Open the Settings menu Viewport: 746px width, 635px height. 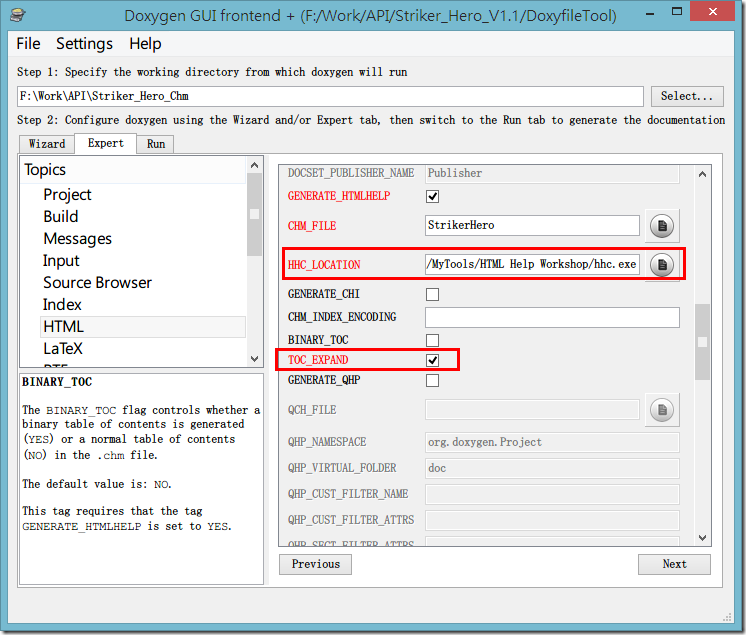[x=84, y=44]
